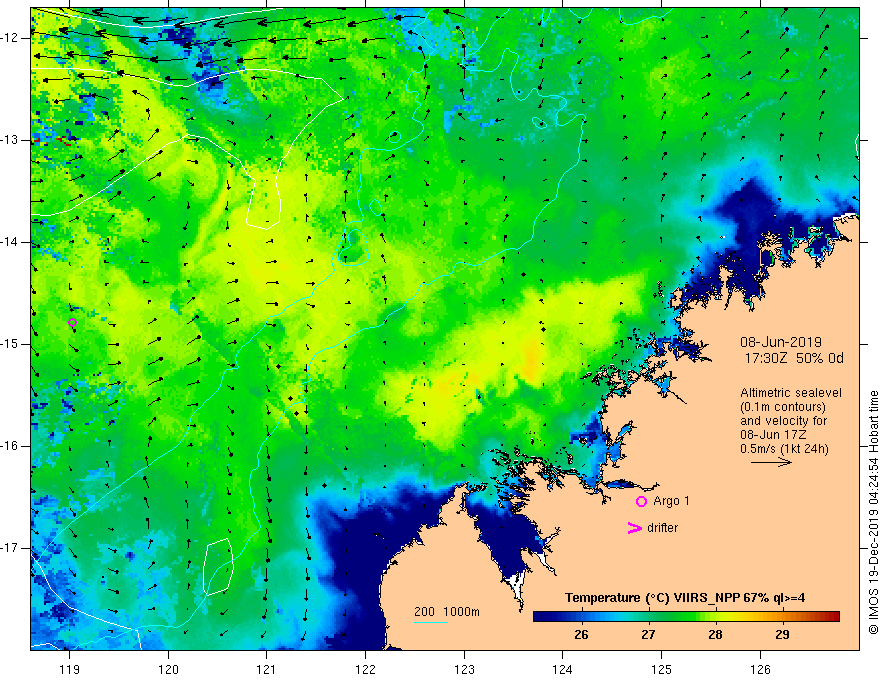The height and width of the screenshot is (680, 880).
Task: Click the 121 longitude axis label
Action: pyautogui.click(x=267, y=669)
